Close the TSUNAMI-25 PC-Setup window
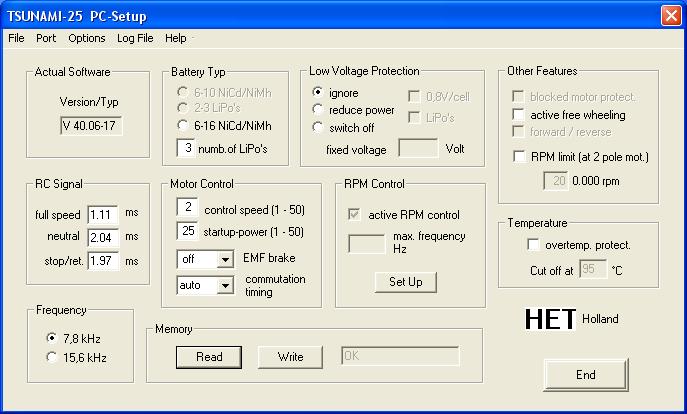This screenshot has width=687, height=414. click(670, 14)
